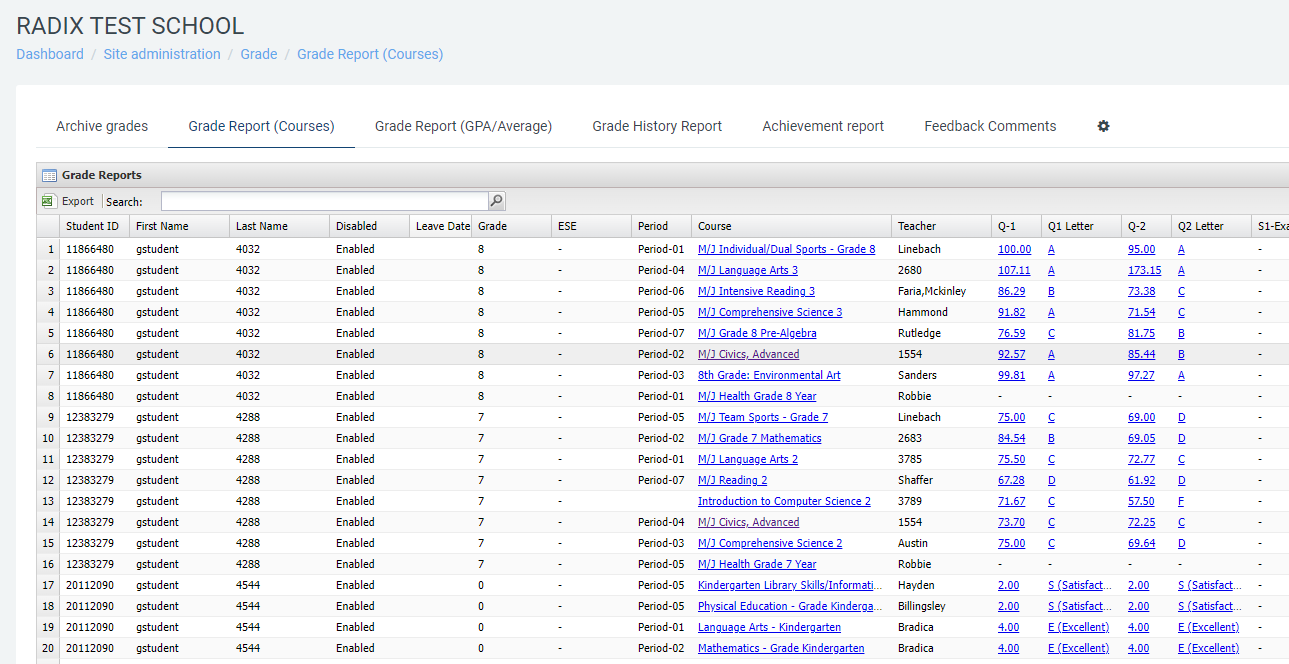The height and width of the screenshot is (664, 1289).
Task: Open the Feedback Comments tab
Action: pos(990,126)
